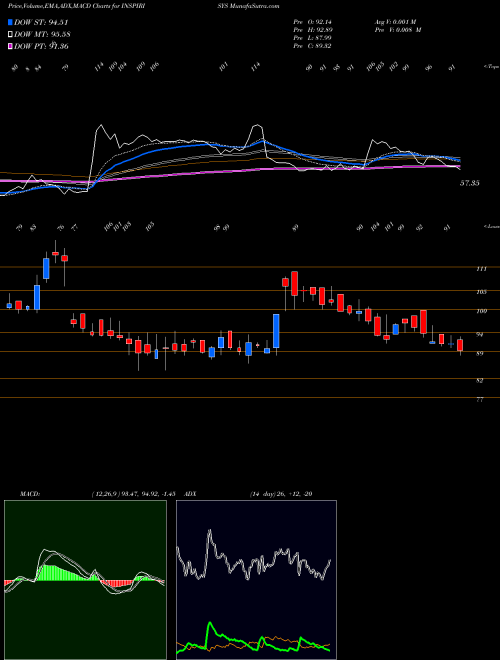The image size is (500, 660).
Task: Click the 82 price level label
Action: [479, 381]
